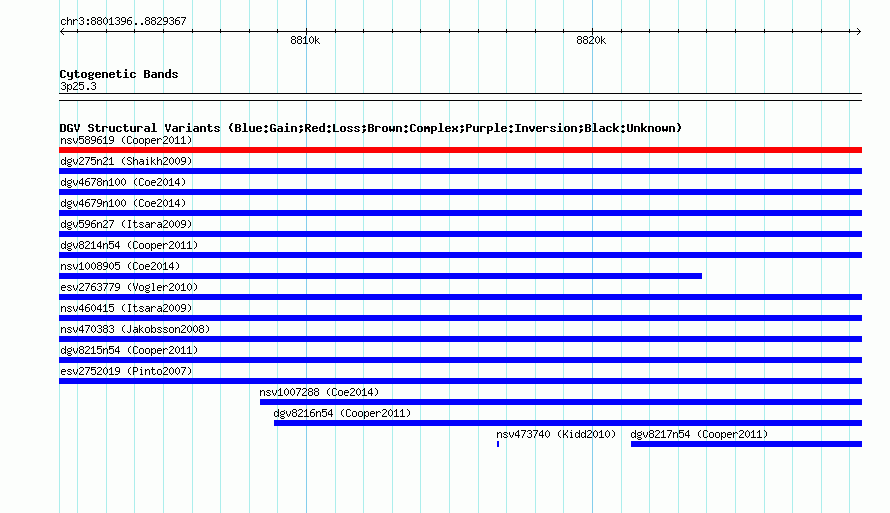Select nsv470383 (Jakobsson2008) label
The image size is (890, 513).
(x=135, y=329)
